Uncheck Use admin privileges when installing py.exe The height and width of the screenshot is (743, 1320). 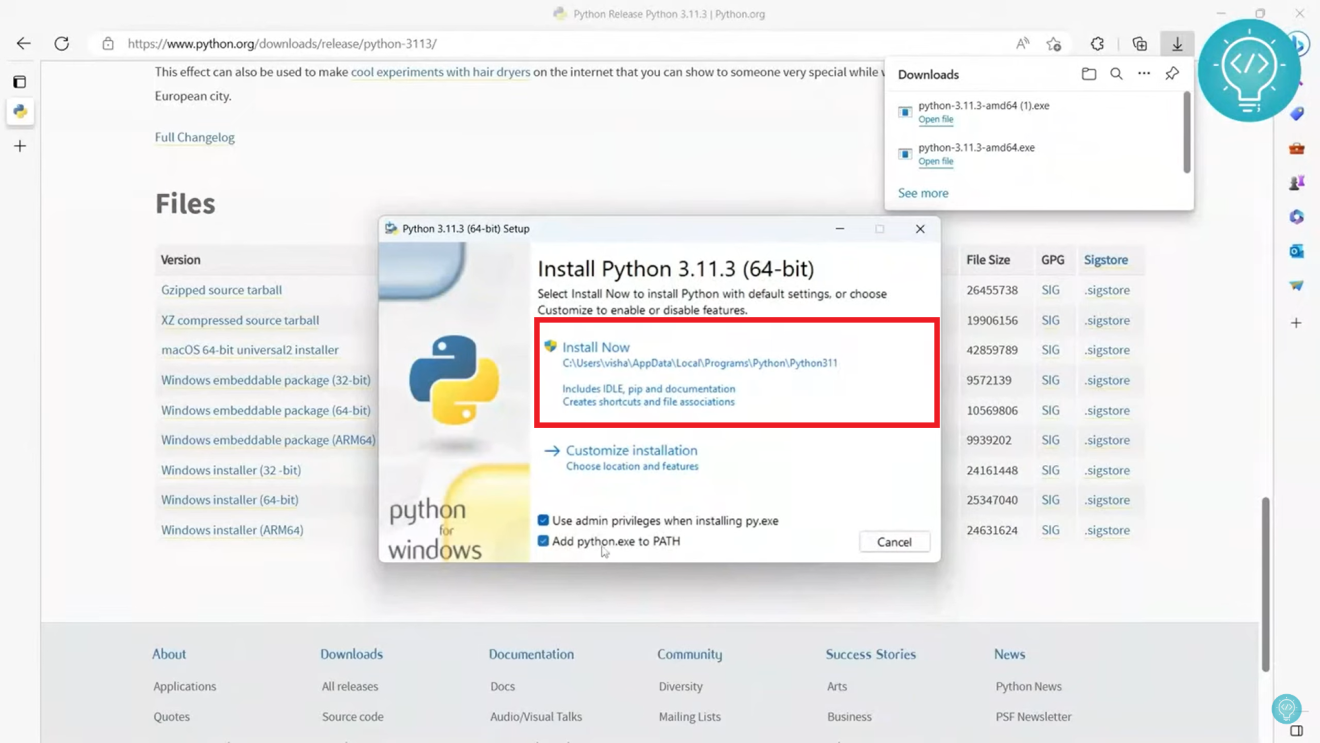(x=543, y=520)
